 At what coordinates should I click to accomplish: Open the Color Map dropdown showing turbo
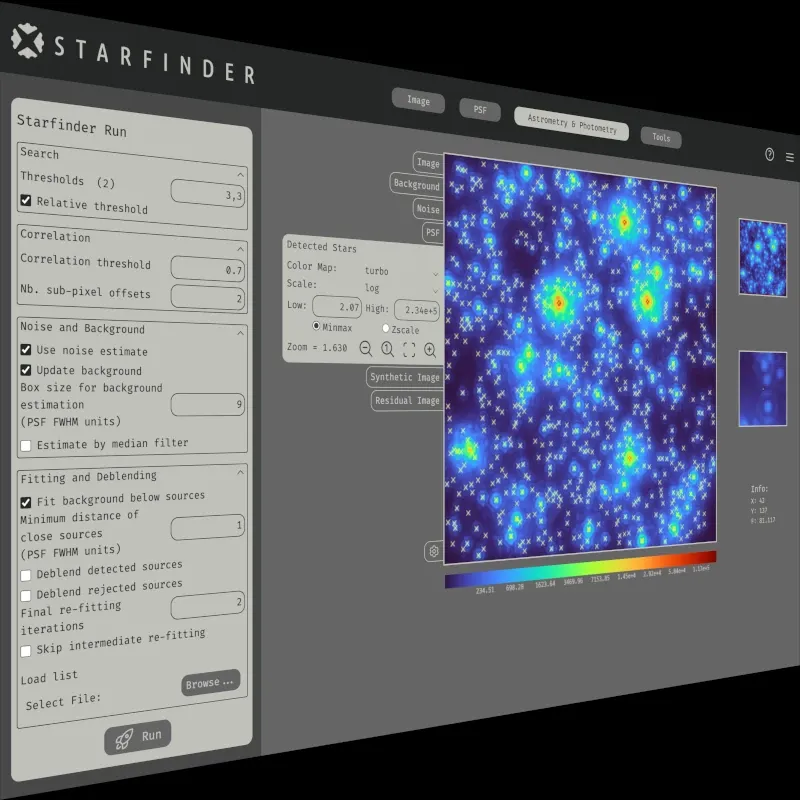click(401, 272)
